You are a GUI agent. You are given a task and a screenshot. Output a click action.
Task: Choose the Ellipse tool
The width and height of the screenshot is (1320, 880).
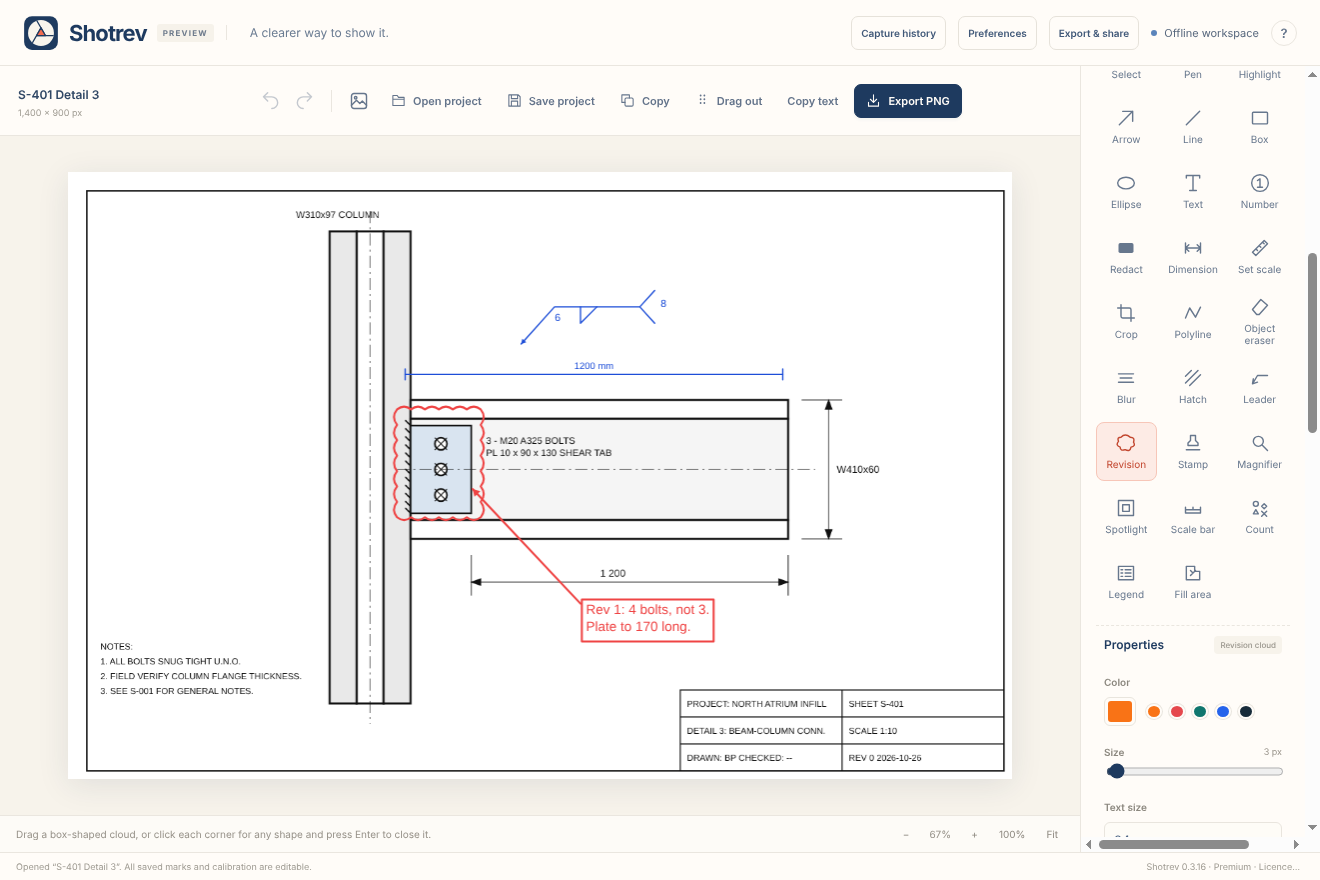click(1126, 191)
